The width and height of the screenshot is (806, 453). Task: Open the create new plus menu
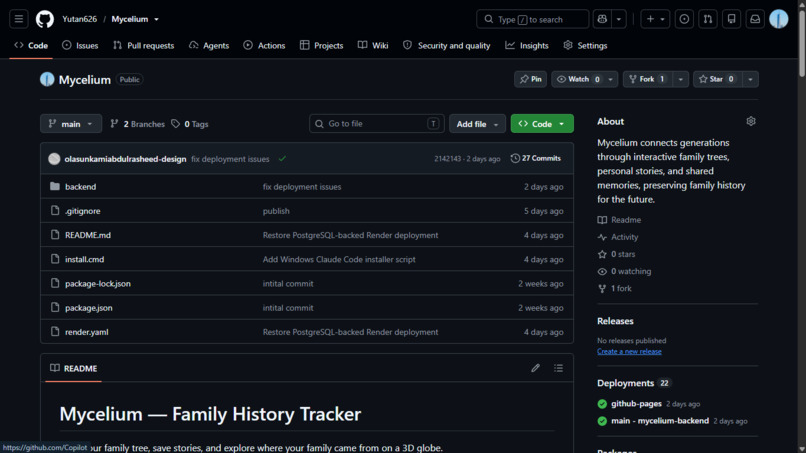click(x=655, y=19)
